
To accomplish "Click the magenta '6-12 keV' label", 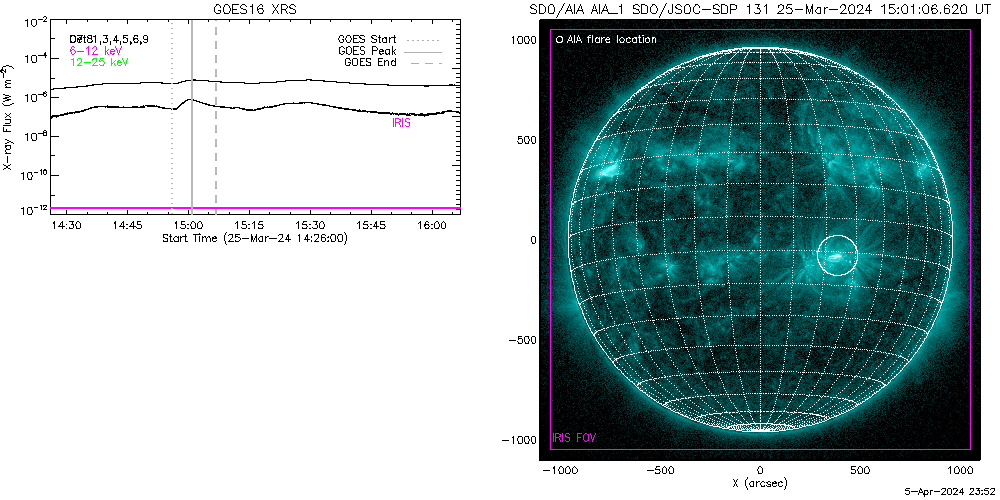I will pyautogui.click(x=95, y=50).
